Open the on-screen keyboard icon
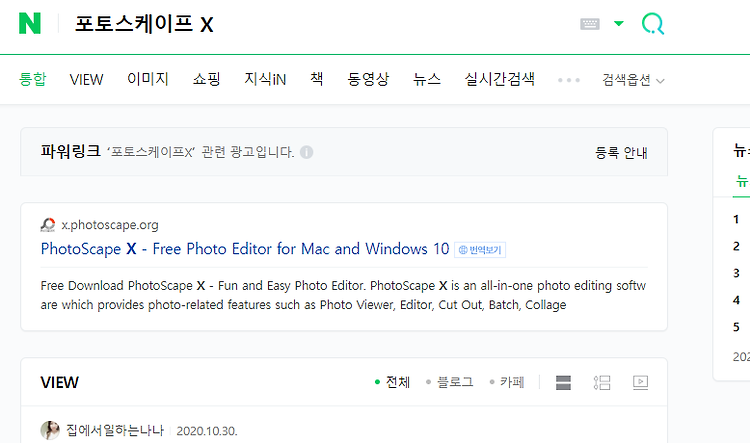Image resolution: width=750 pixels, height=443 pixels. pos(590,24)
